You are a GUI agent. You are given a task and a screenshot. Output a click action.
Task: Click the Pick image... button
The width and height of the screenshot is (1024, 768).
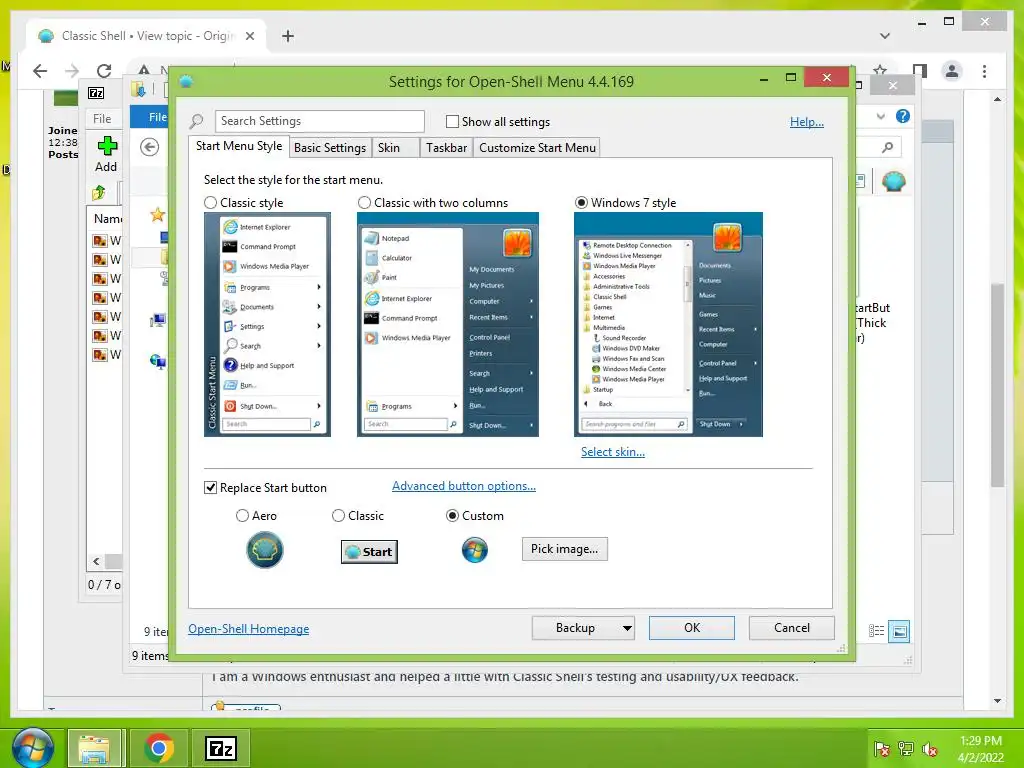[564, 549]
